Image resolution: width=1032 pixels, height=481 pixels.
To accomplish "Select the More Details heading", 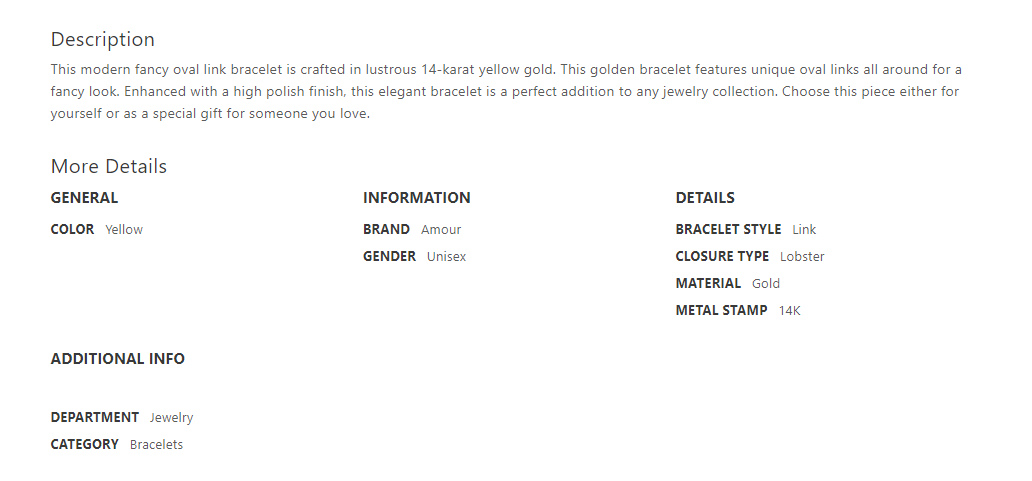I will (x=109, y=167).
